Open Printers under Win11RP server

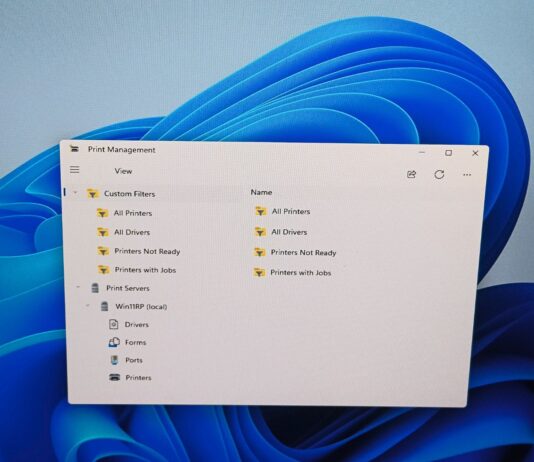click(x=138, y=378)
